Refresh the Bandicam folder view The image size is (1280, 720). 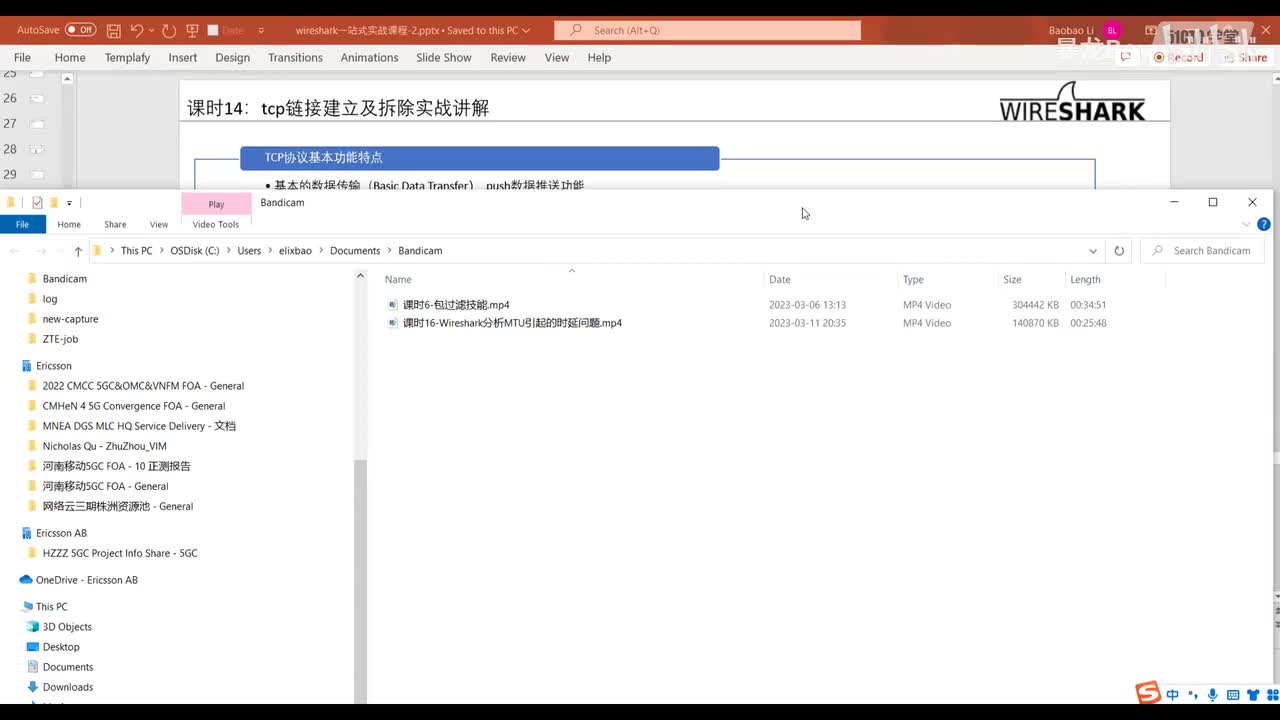tap(1119, 251)
